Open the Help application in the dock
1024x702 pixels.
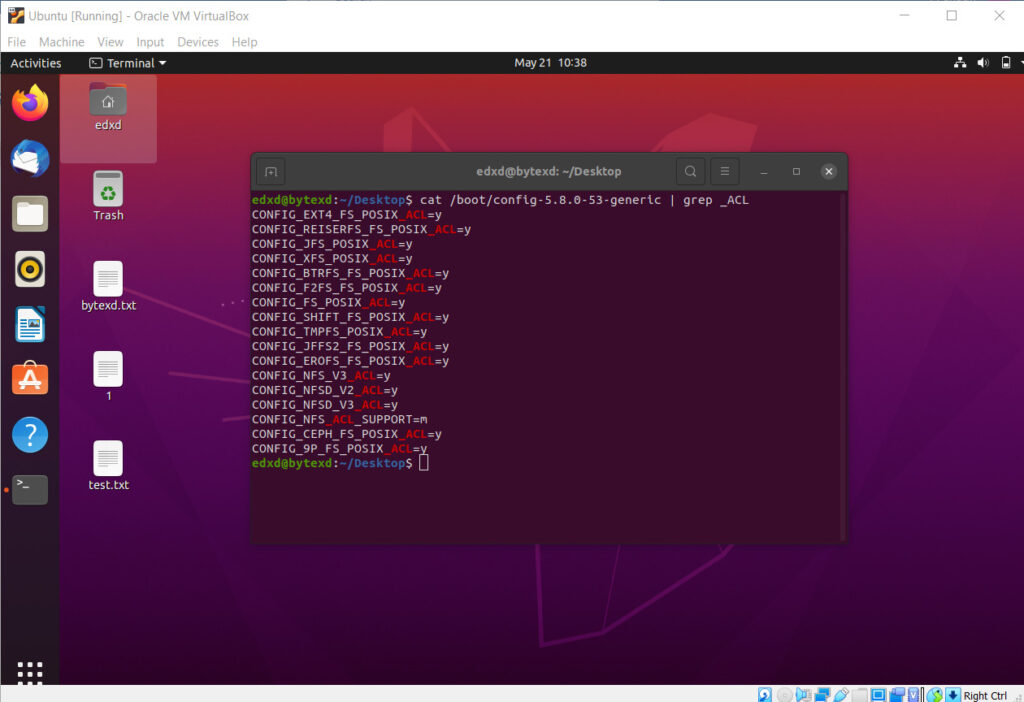coord(29,434)
